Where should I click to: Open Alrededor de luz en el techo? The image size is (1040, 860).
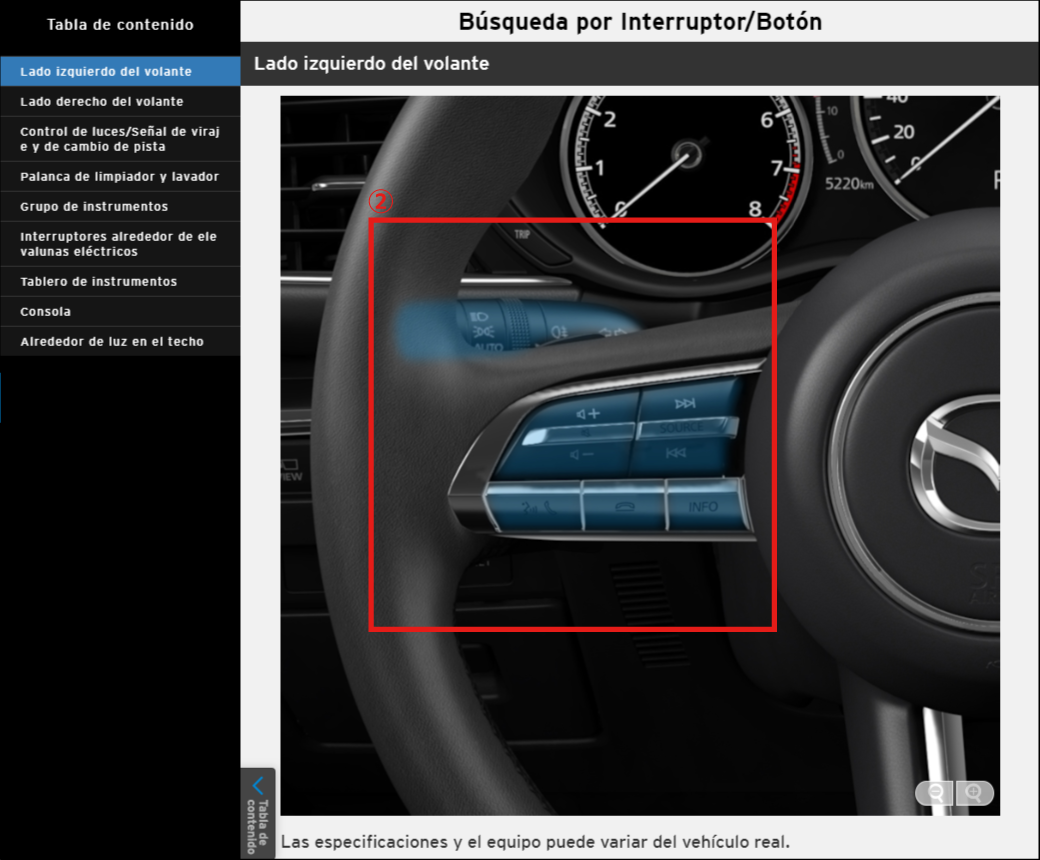click(112, 342)
